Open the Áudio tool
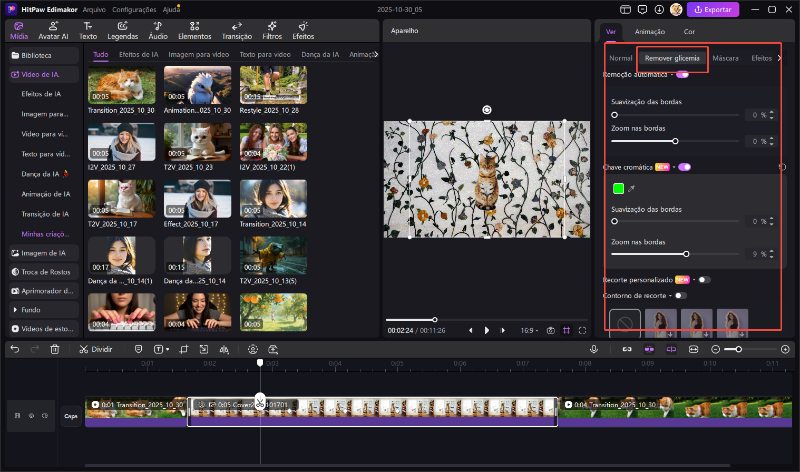This screenshot has height=472, width=800. 158,31
